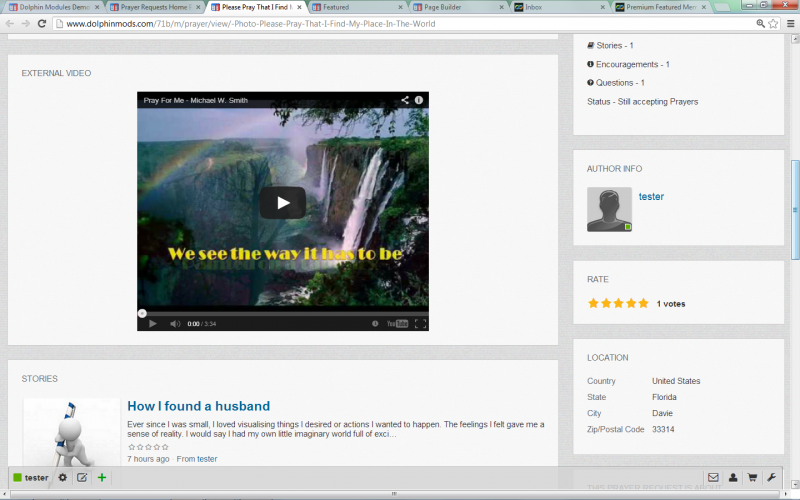Rate the story with its first star

pos(132,447)
